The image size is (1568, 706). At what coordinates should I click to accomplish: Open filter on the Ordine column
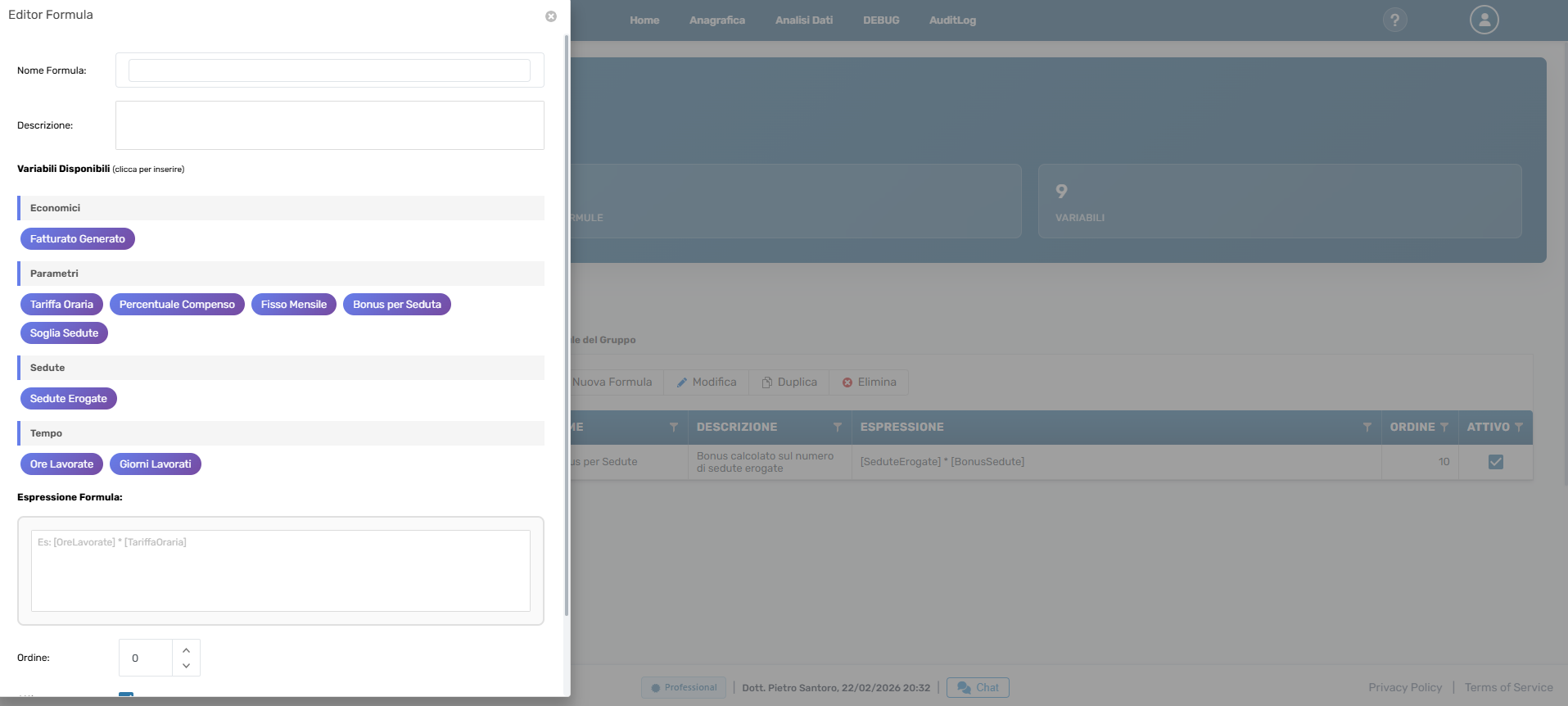point(1444,428)
